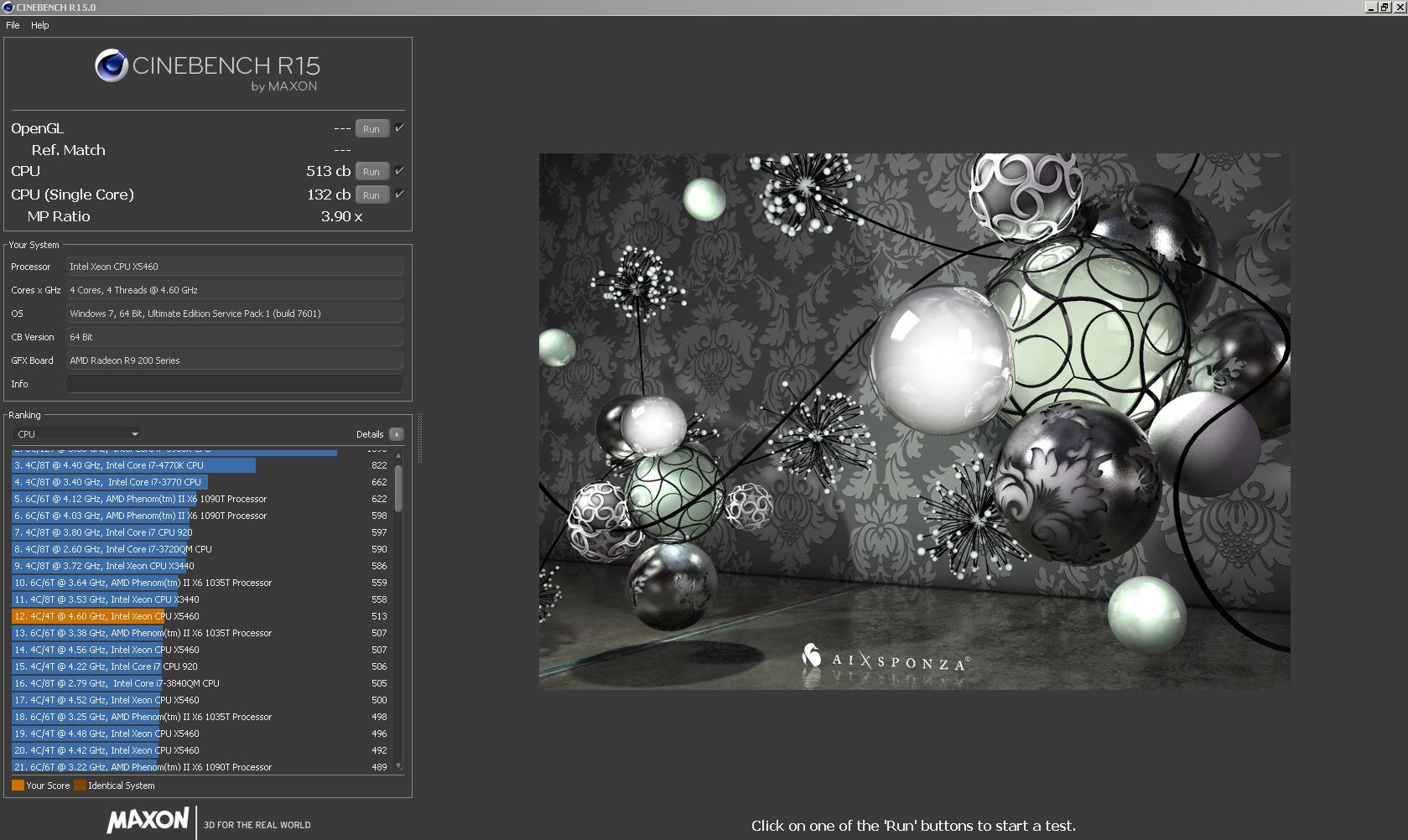The width and height of the screenshot is (1408, 840).
Task: Select ranking row 8, Core i7-3720QM CPU
Action: 201,549
